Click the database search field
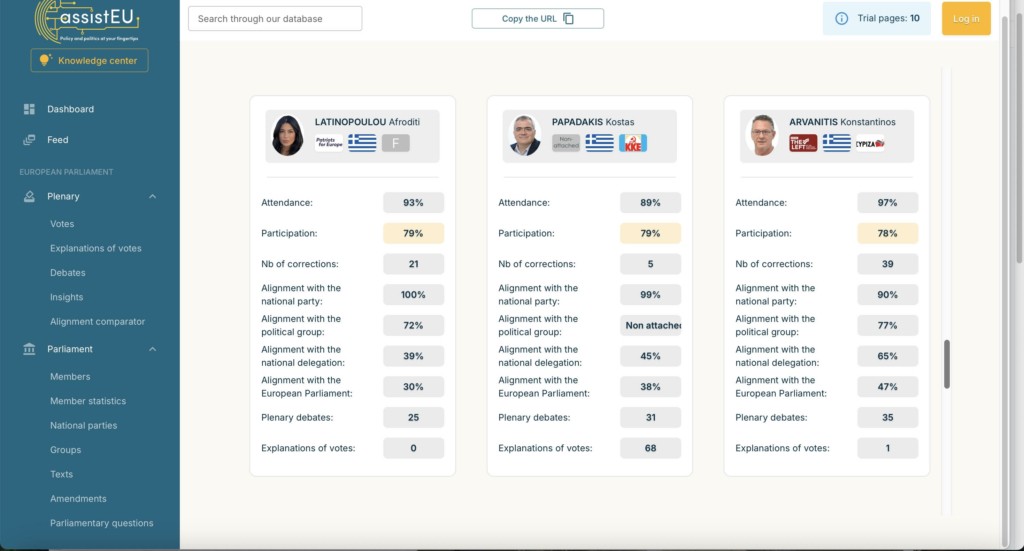1024x551 pixels. point(275,19)
